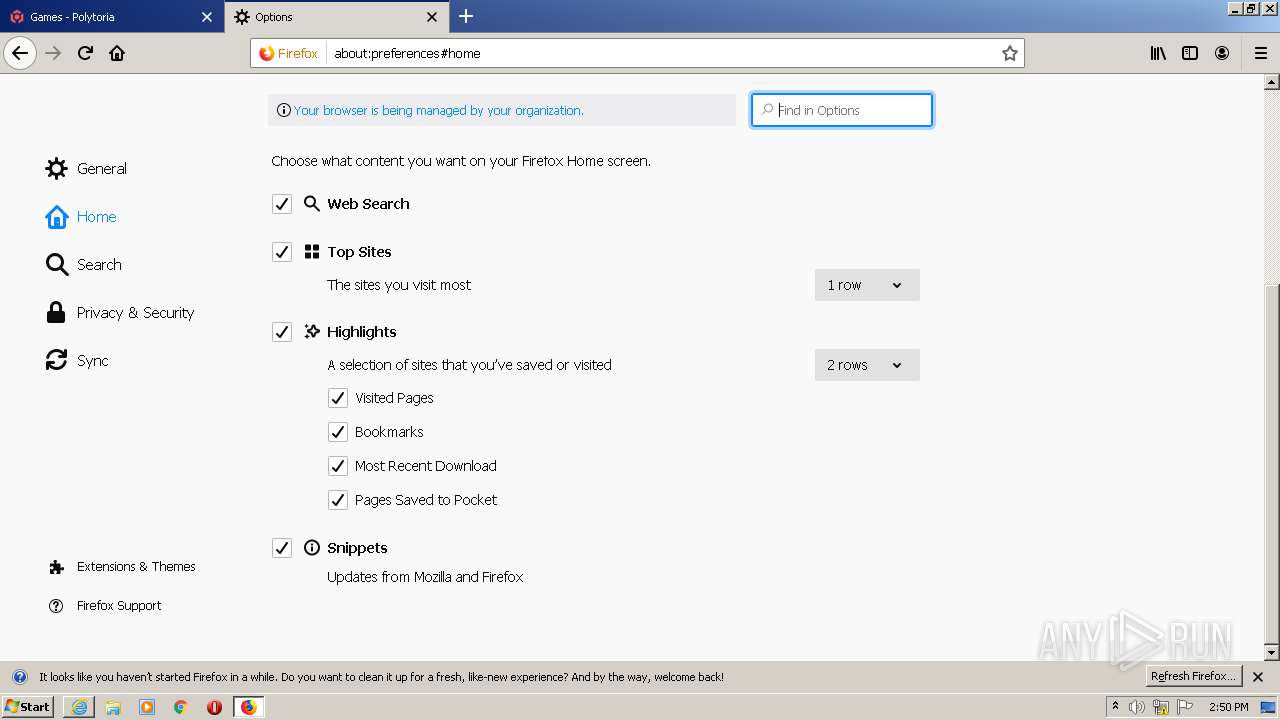Open Internet Explorer from taskbar
The height and width of the screenshot is (720, 1280).
[79, 707]
